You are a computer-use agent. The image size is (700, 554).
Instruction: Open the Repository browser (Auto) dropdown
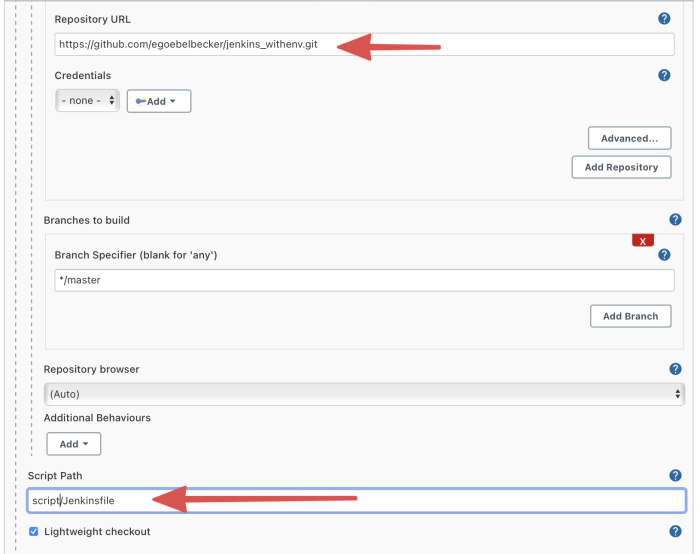pos(364,394)
